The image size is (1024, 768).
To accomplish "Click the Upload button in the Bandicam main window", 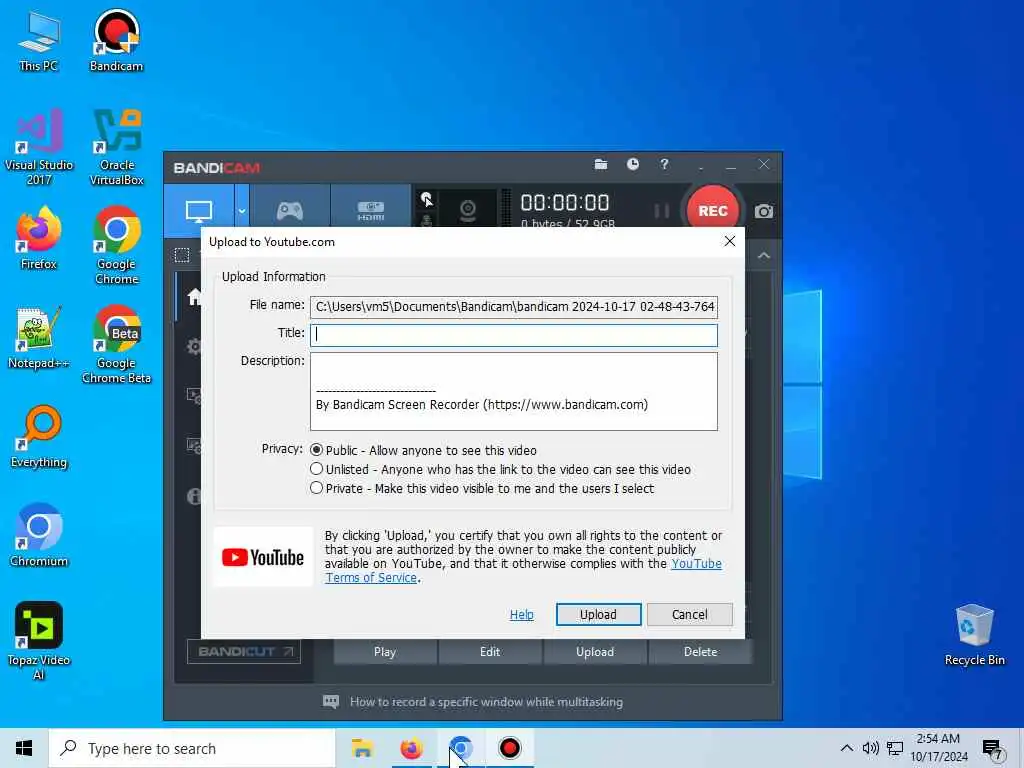I will tap(595, 652).
